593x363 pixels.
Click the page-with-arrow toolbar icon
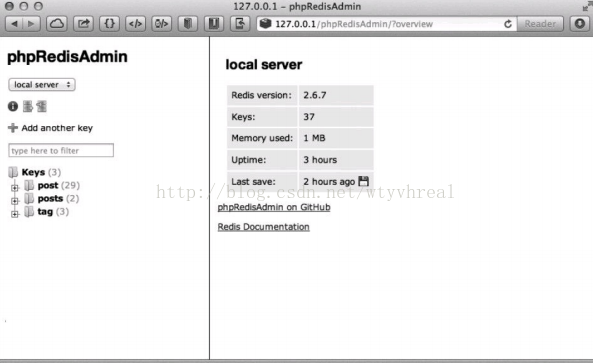240,24
